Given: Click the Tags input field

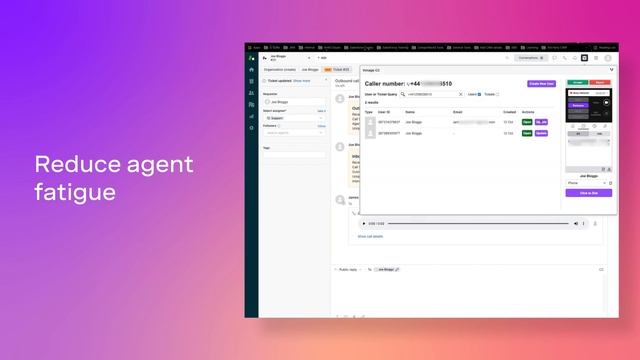Looking at the screenshot, I should pos(294,155).
